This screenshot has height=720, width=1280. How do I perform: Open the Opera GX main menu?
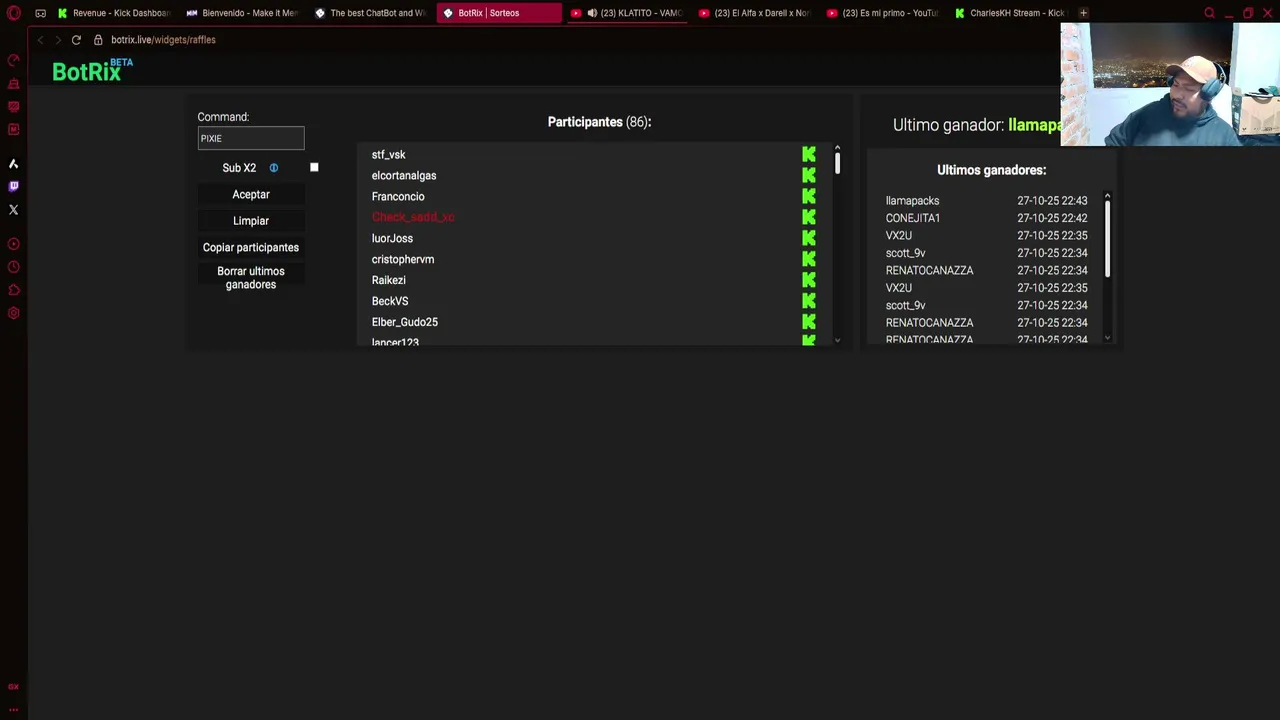click(14, 13)
